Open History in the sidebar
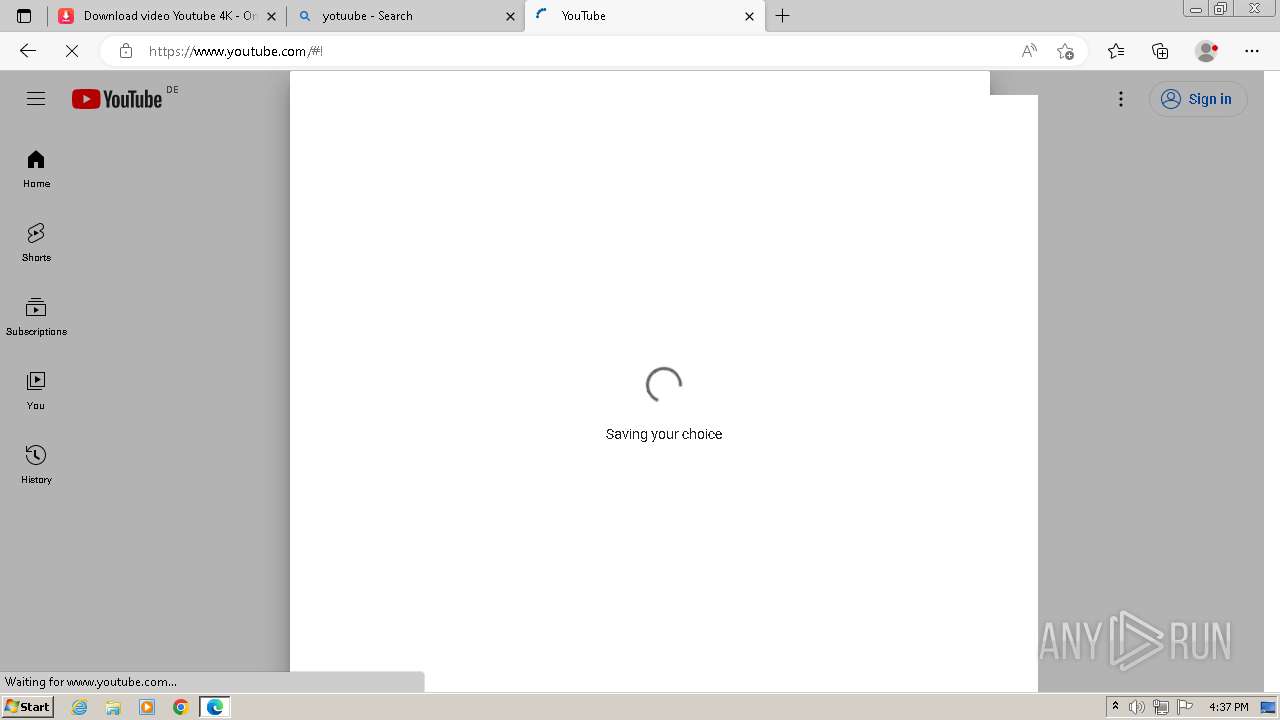 tap(36, 465)
